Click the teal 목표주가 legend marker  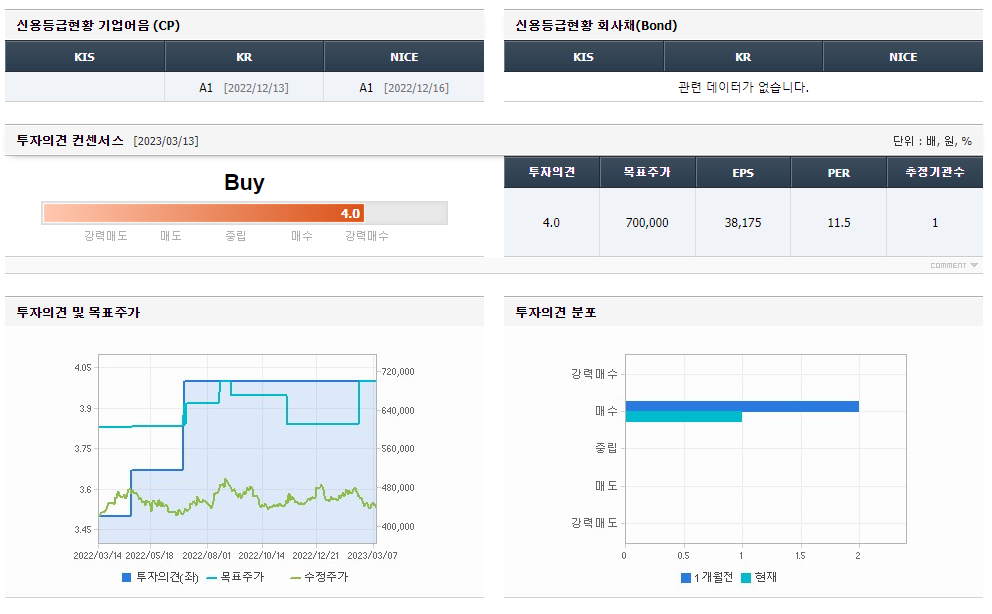click(x=212, y=577)
